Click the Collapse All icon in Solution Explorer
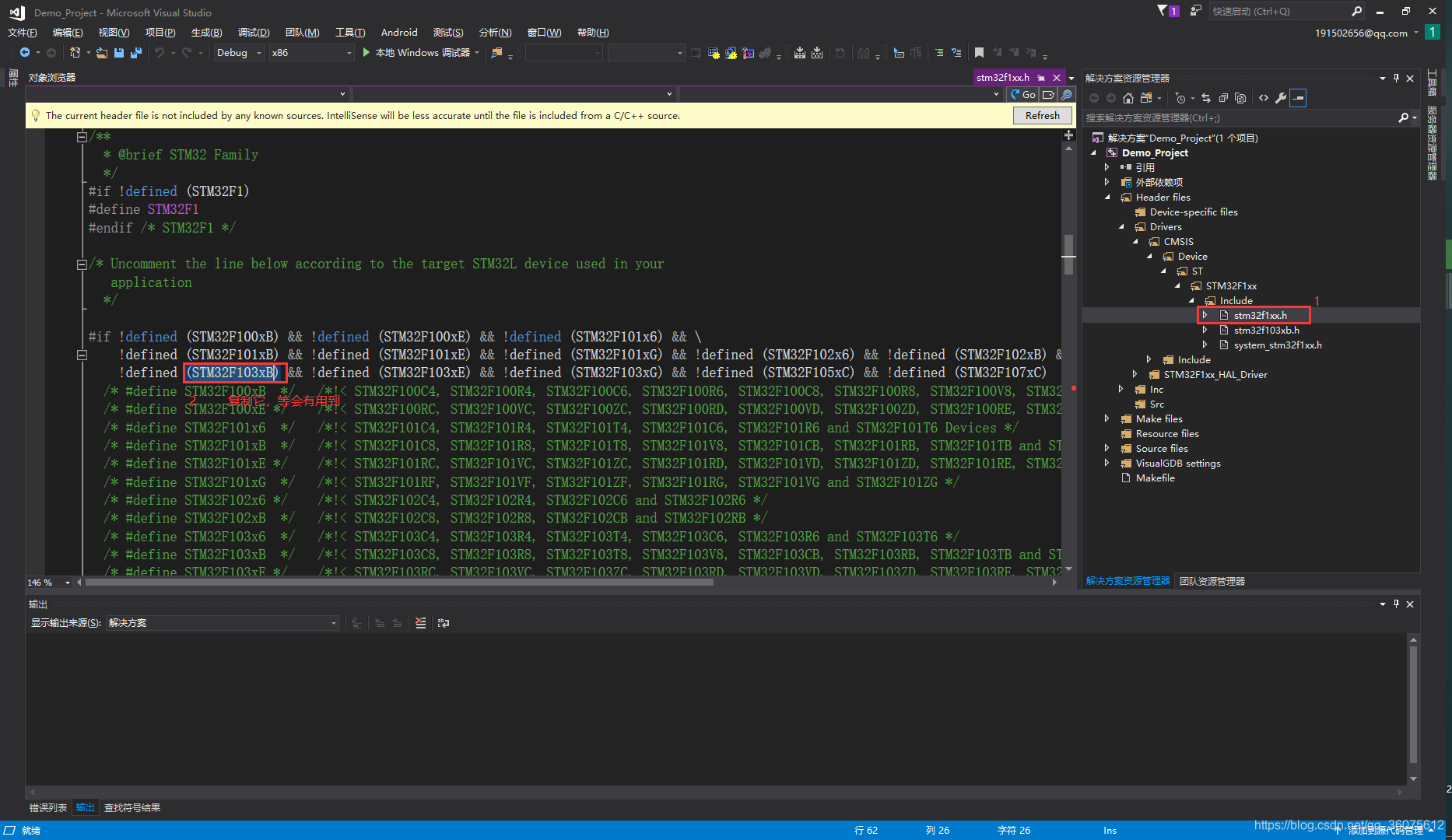Viewport: 1452px width, 840px height. pos(1223,98)
